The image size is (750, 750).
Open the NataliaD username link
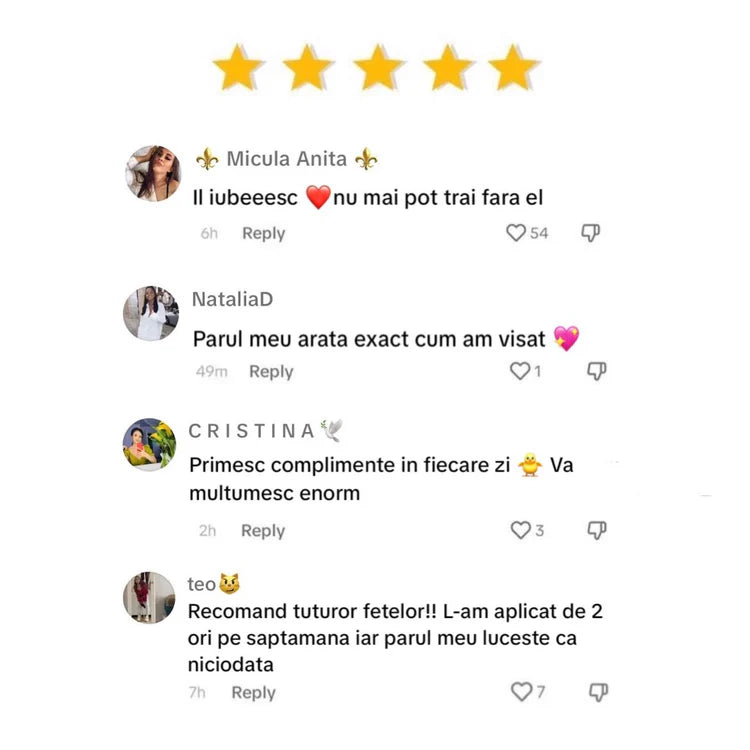pyautogui.click(x=232, y=299)
